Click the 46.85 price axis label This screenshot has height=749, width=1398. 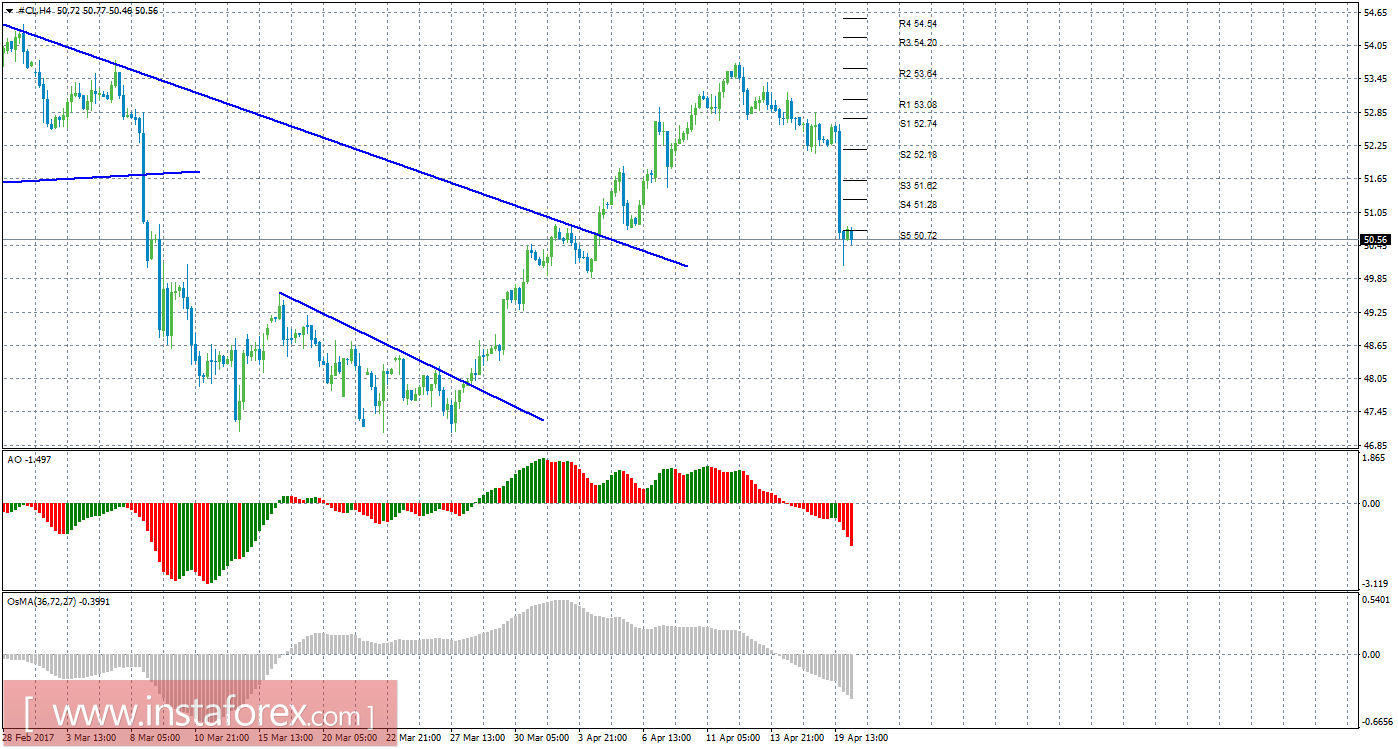click(x=1375, y=445)
